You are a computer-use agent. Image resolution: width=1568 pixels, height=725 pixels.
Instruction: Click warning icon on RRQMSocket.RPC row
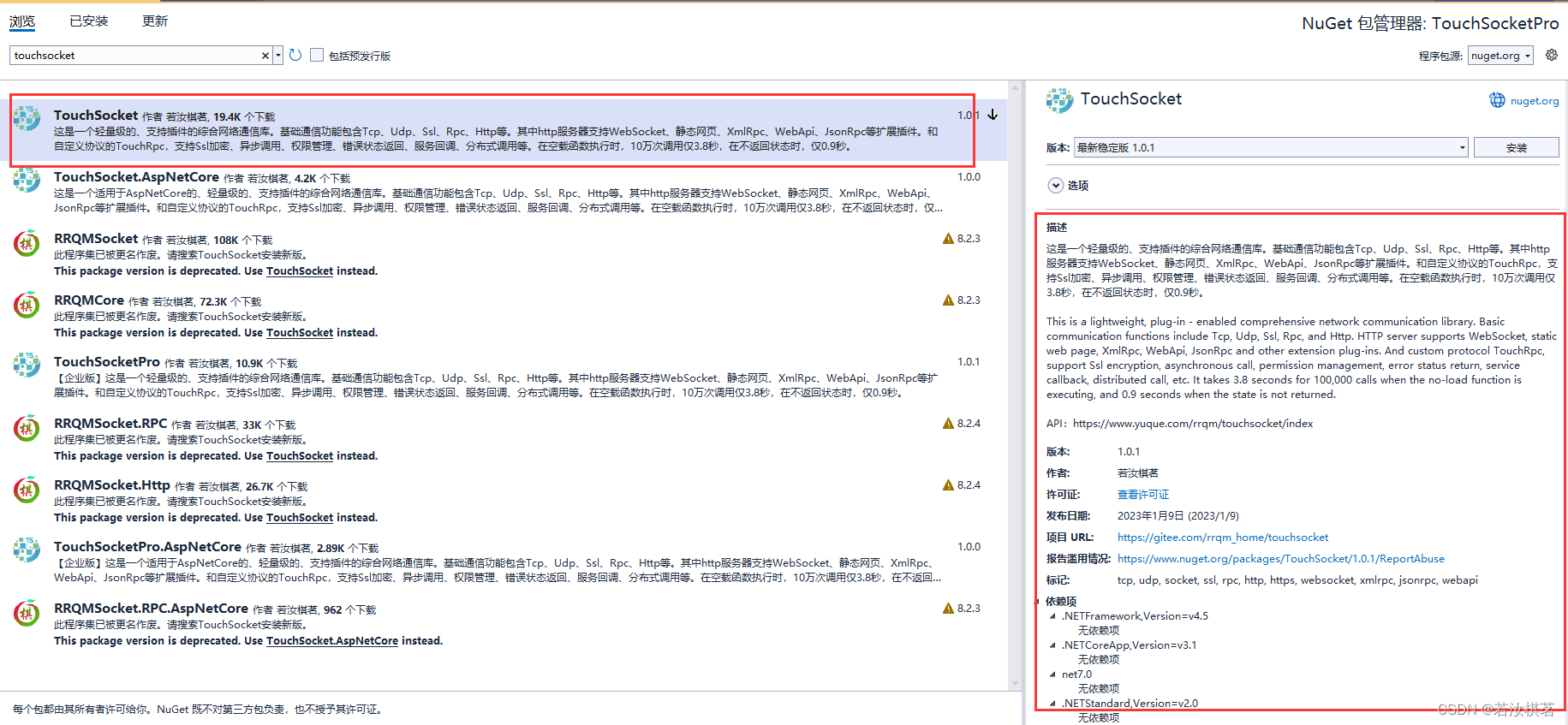tap(948, 424)
